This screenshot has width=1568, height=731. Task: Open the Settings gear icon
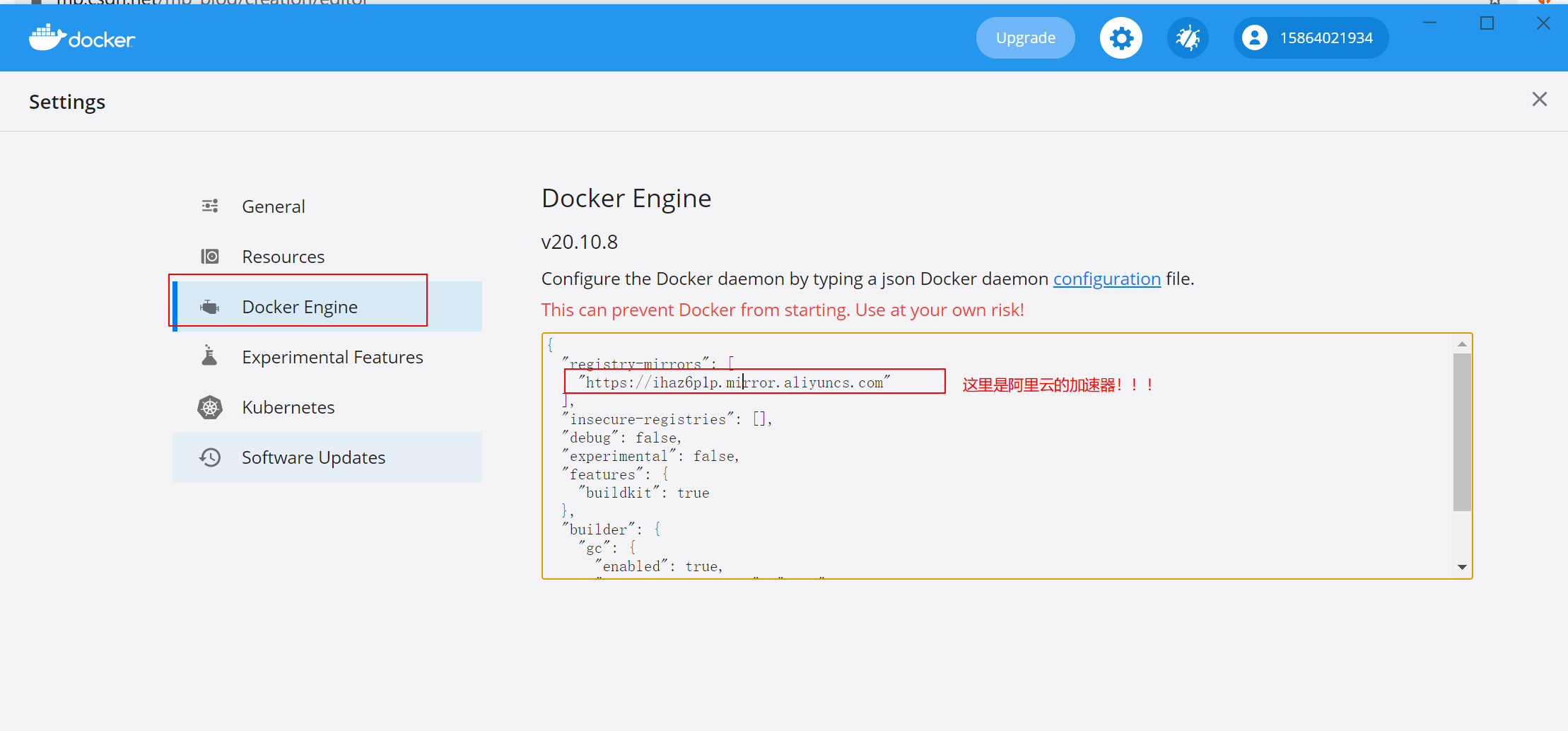[x=1121, y=37]
